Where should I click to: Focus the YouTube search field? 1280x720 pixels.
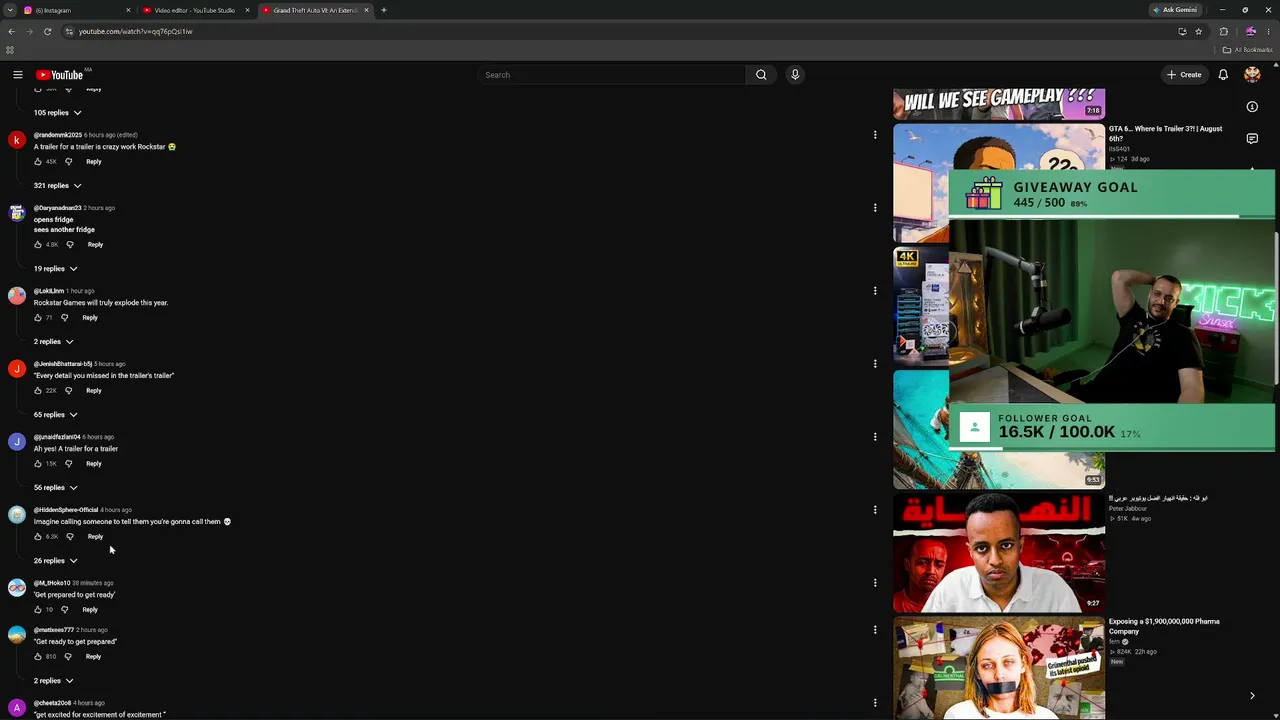point(611,75)
